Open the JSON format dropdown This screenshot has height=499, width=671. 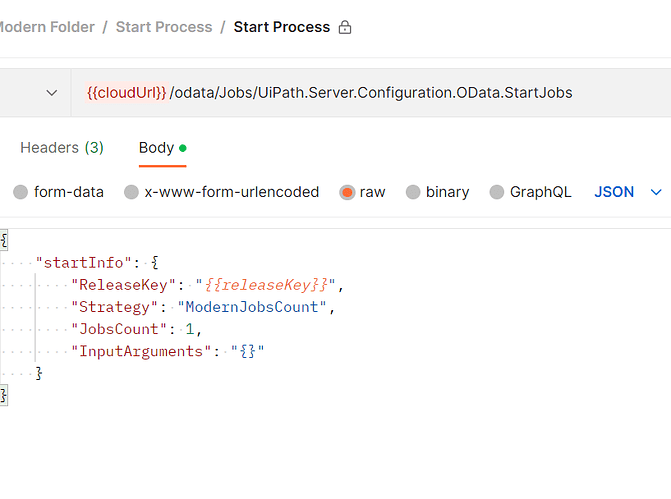[614, 192]
